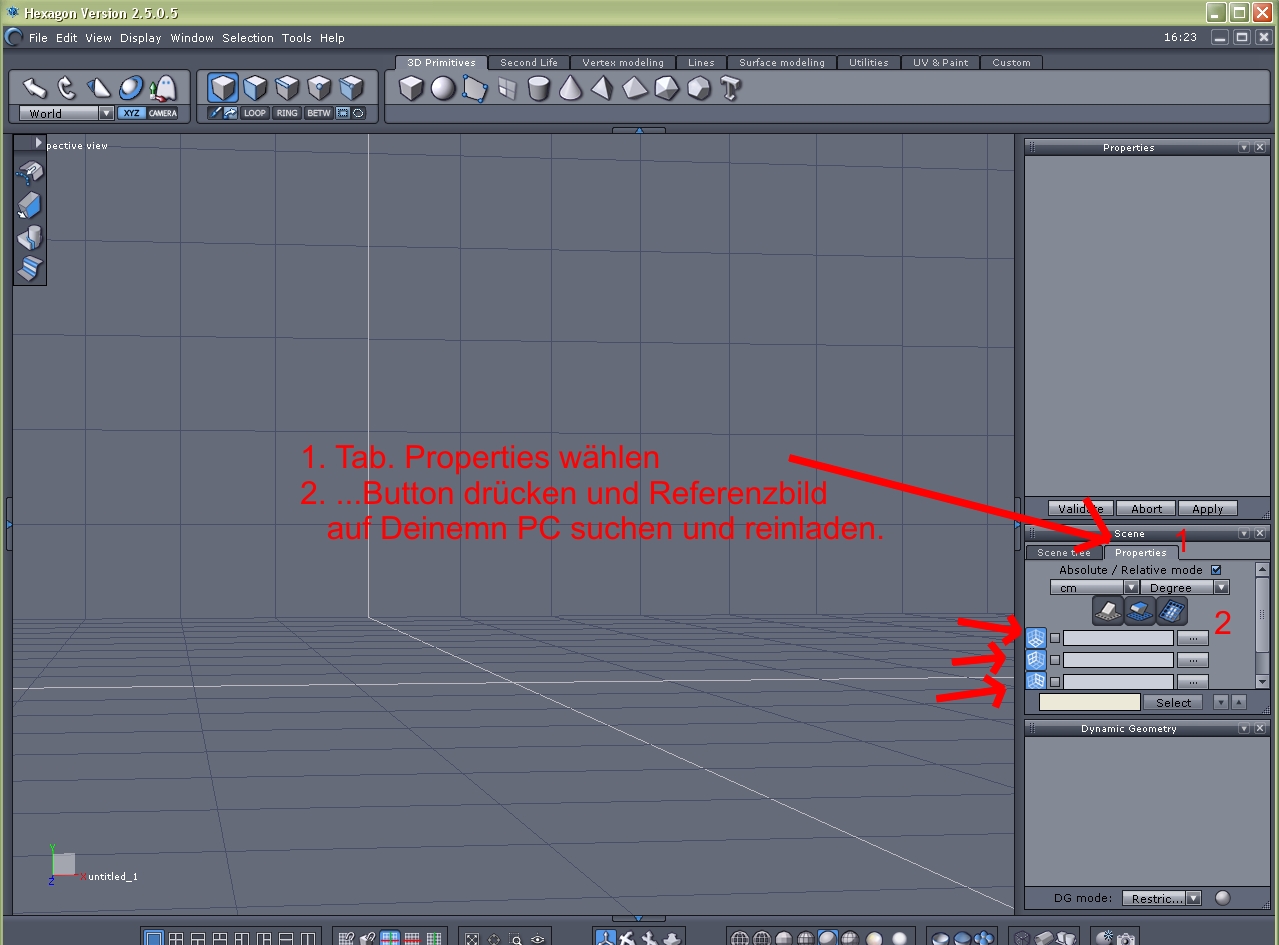Switch to the Surface modeling tab
Image resolution: width=1279 pixels, height=945 pixels.
782,62
